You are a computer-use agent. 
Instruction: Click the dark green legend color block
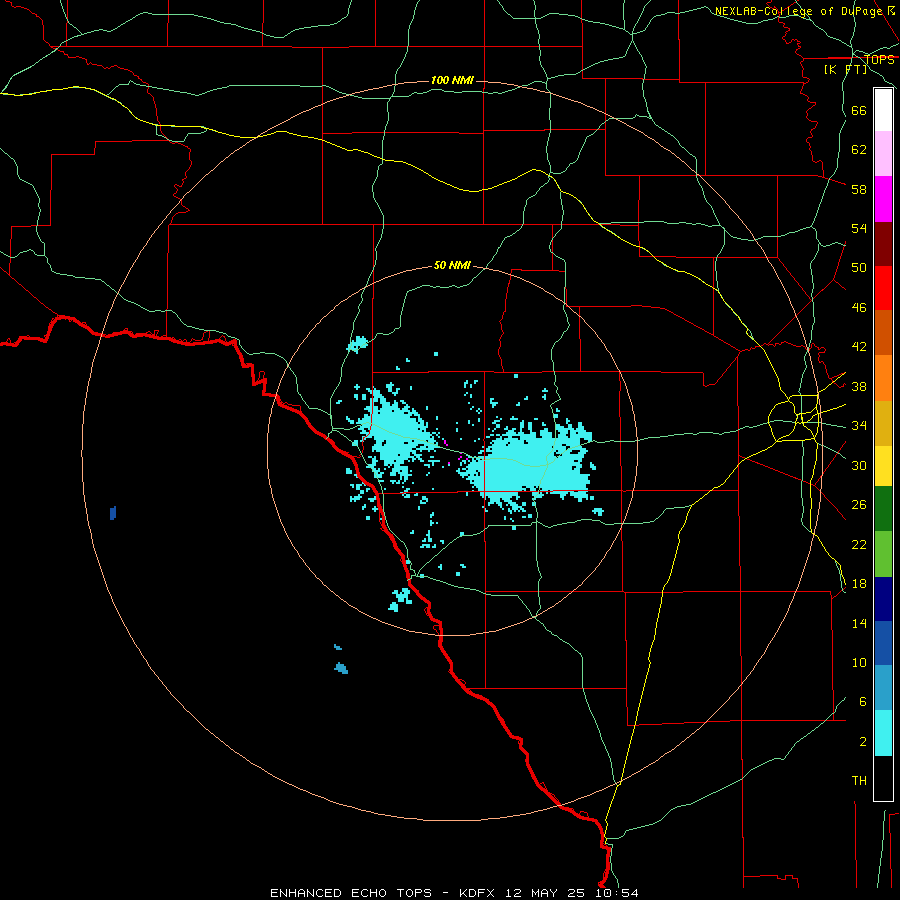[883, 509]
